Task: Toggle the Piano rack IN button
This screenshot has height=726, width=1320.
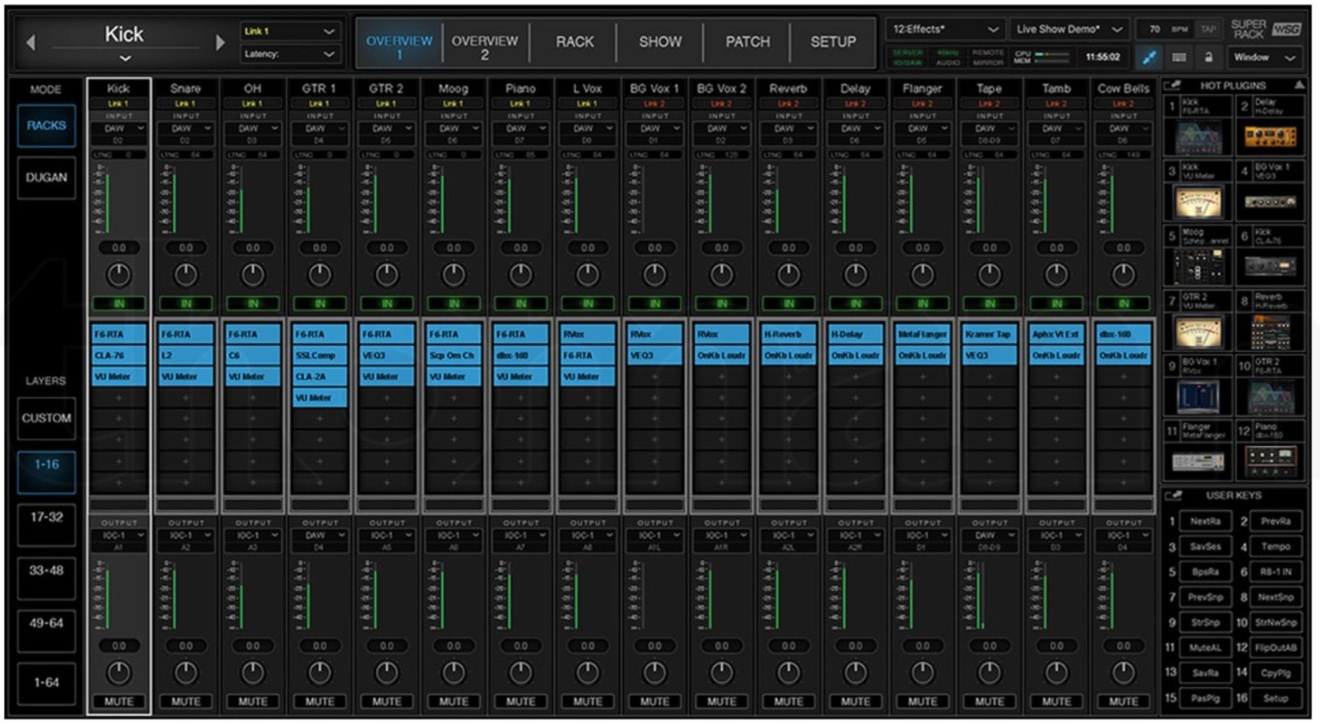Action: (x=520, y=303)
